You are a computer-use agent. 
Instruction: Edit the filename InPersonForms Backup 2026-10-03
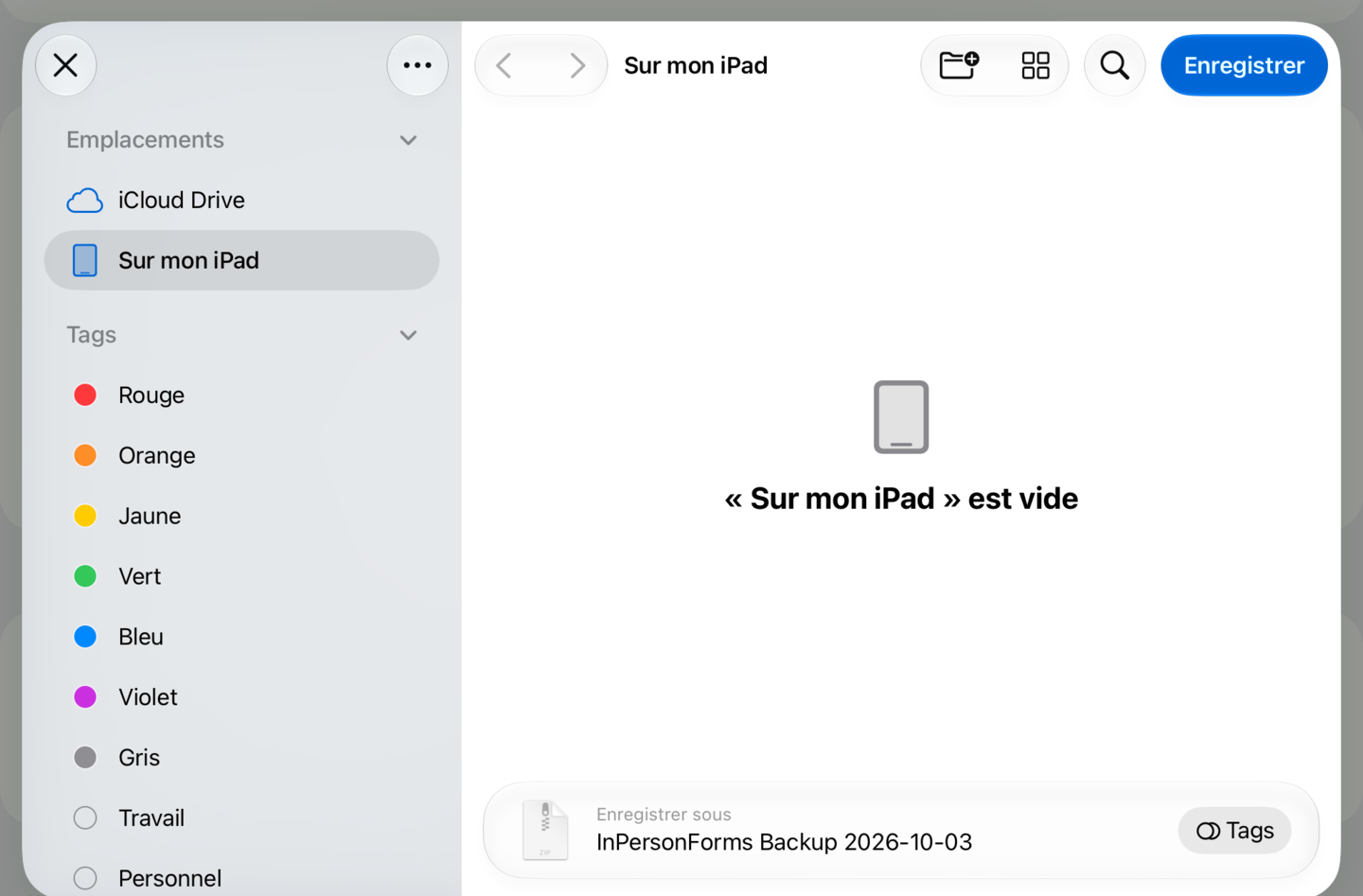[x=784, y=842]
